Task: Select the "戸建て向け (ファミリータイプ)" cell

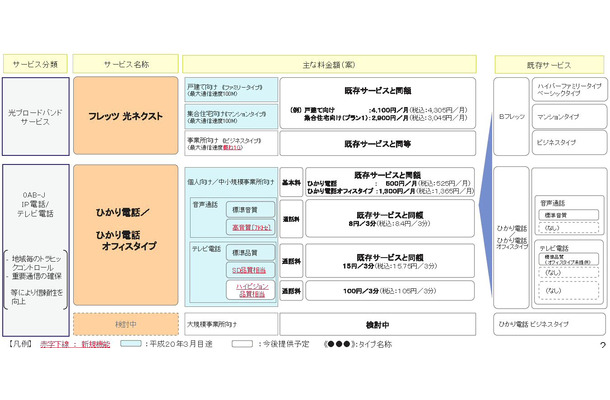Action: pos(231,90)
